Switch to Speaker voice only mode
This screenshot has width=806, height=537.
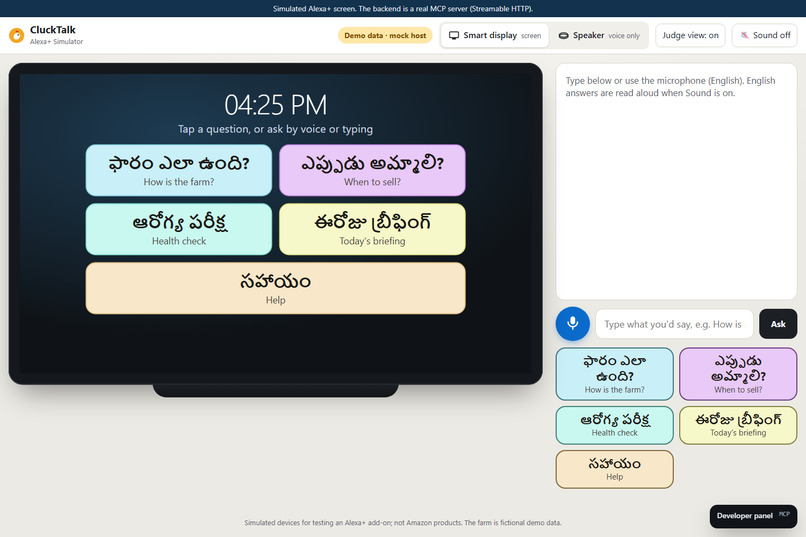pos(599,35)
